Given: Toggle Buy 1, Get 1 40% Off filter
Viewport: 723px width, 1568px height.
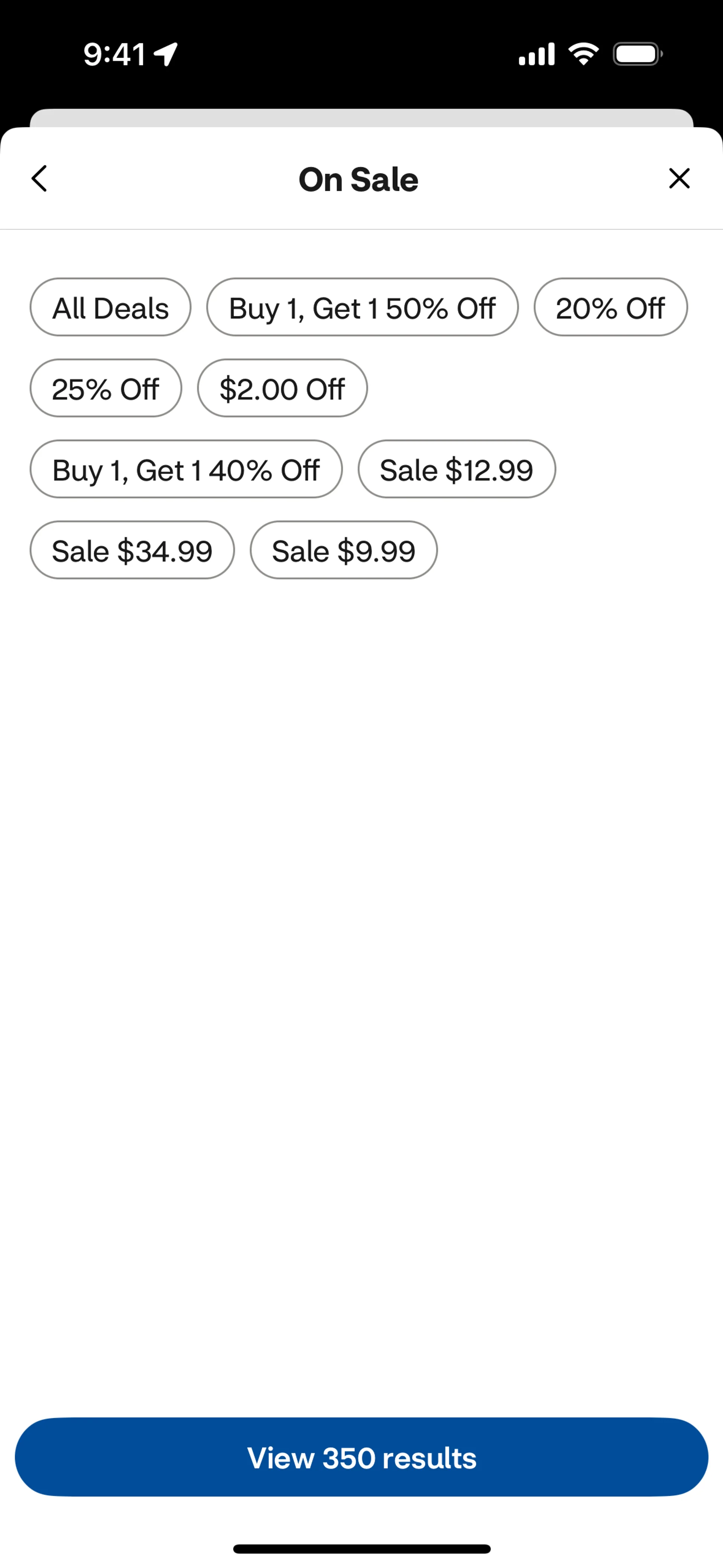Looking at the screenshot, I should pyautogui.click(x=186, y=469).
